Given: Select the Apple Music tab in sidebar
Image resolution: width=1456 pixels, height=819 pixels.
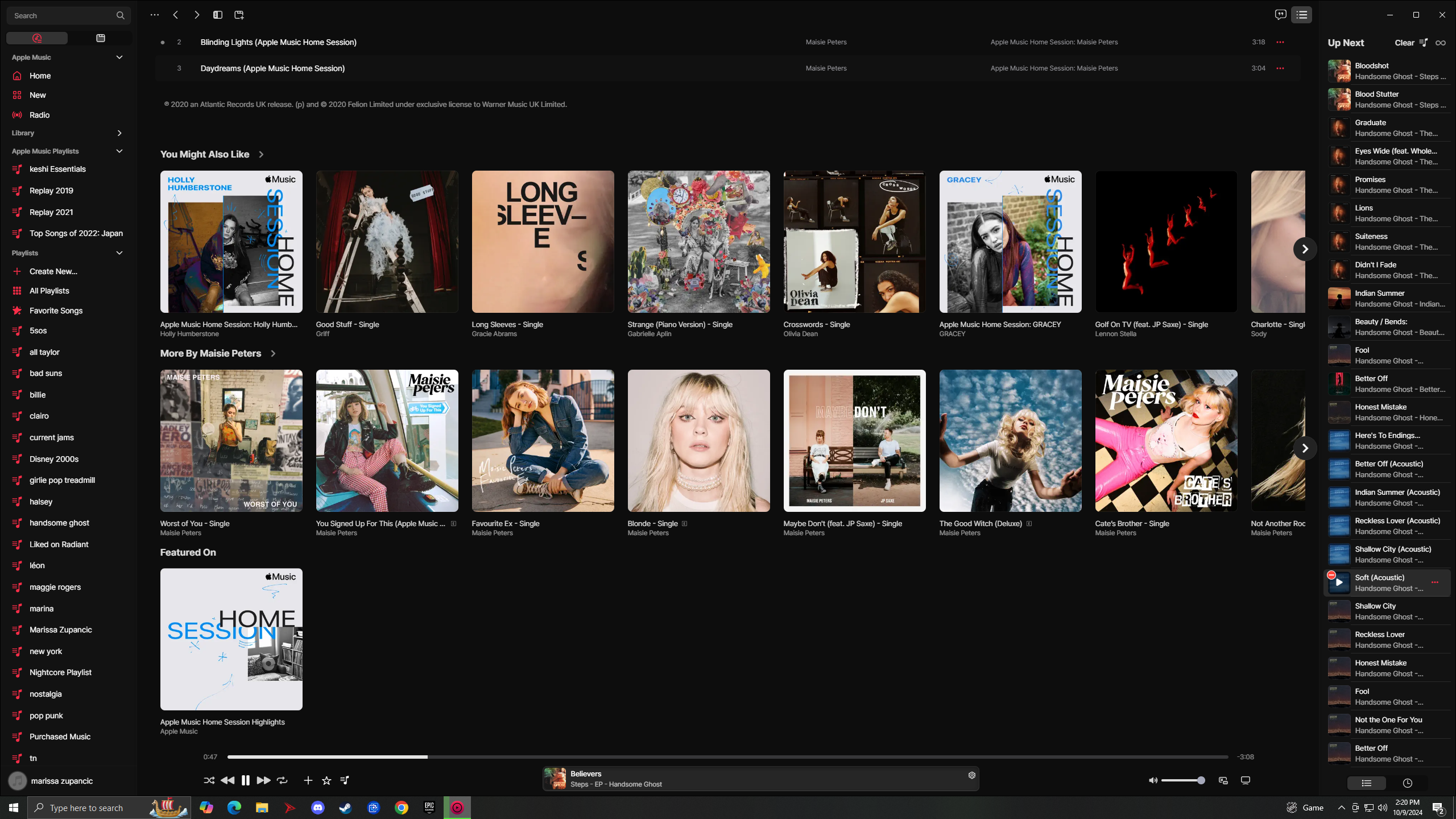Looking at the screenshot, I should point(37,38).
